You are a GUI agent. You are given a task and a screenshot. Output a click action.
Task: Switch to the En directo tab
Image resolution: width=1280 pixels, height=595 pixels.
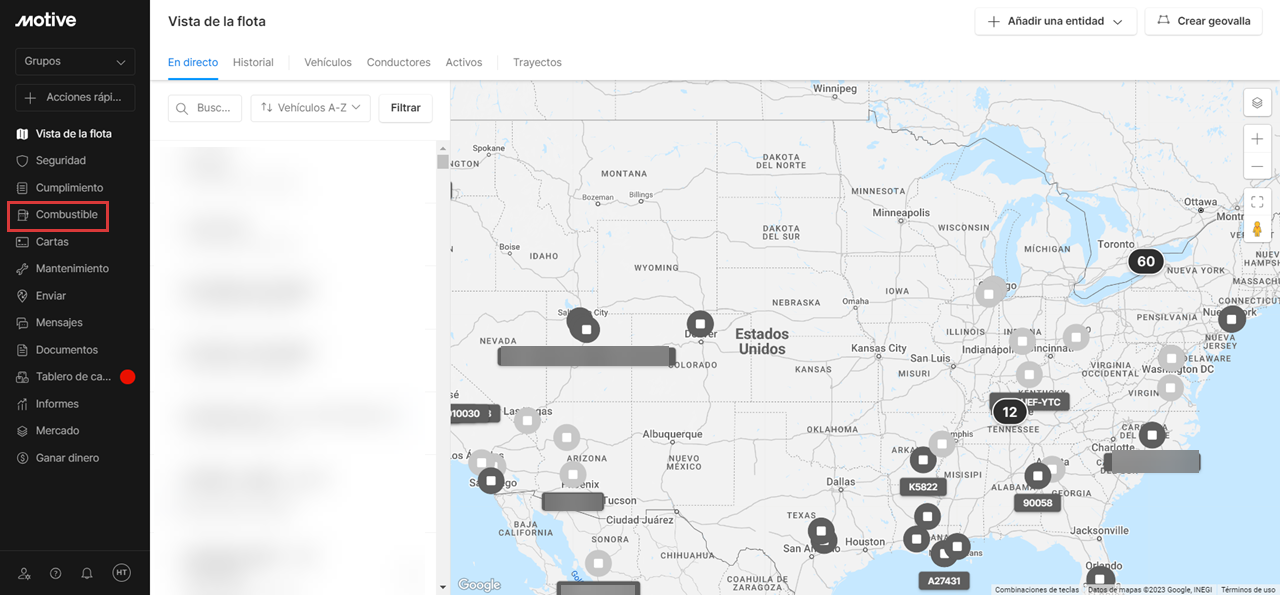coord(193,62)
